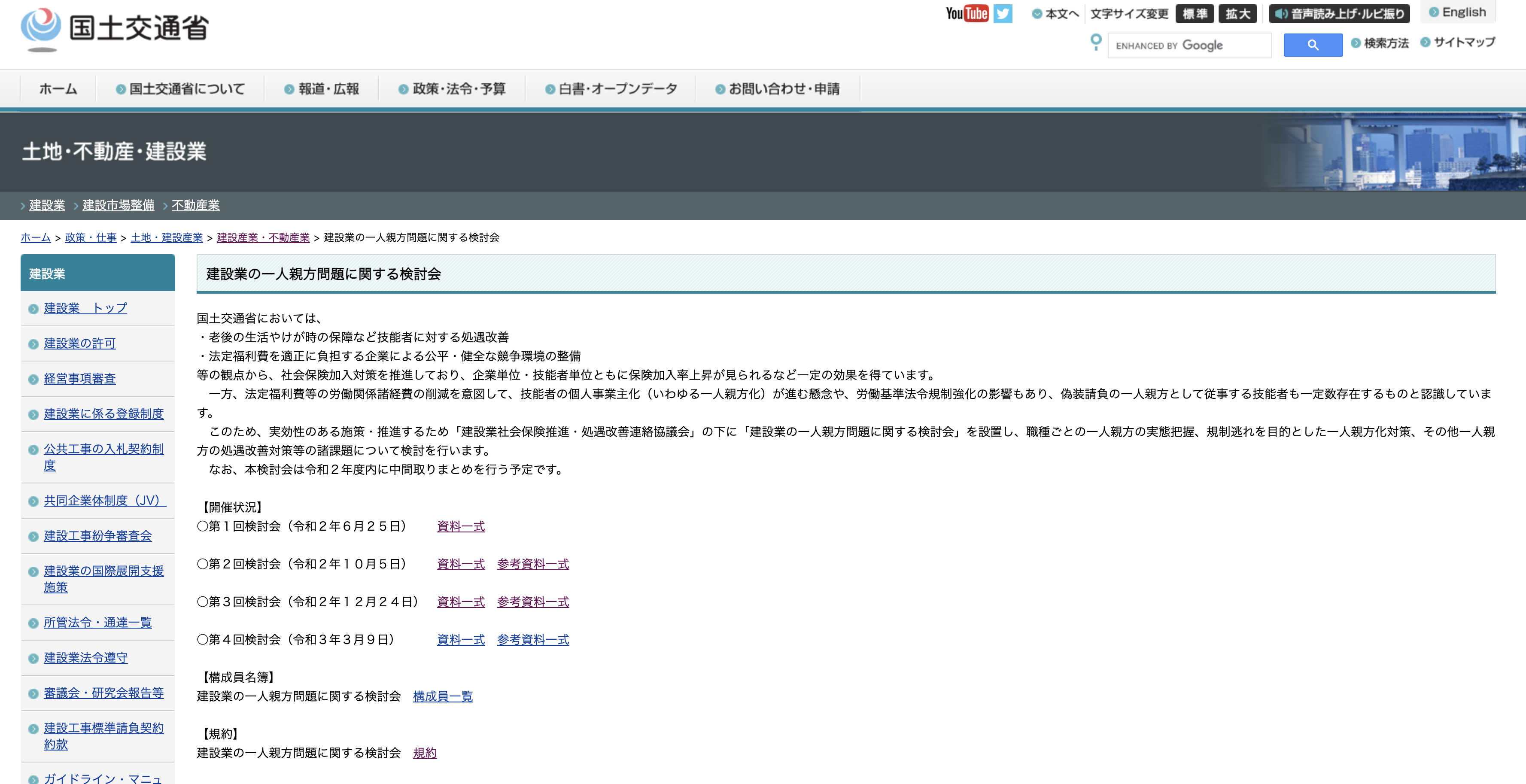Image resolution: width=1526 pixels, height=784 pixels.
Task: Click the Twitter bird icon
Action: point(1003,14)
